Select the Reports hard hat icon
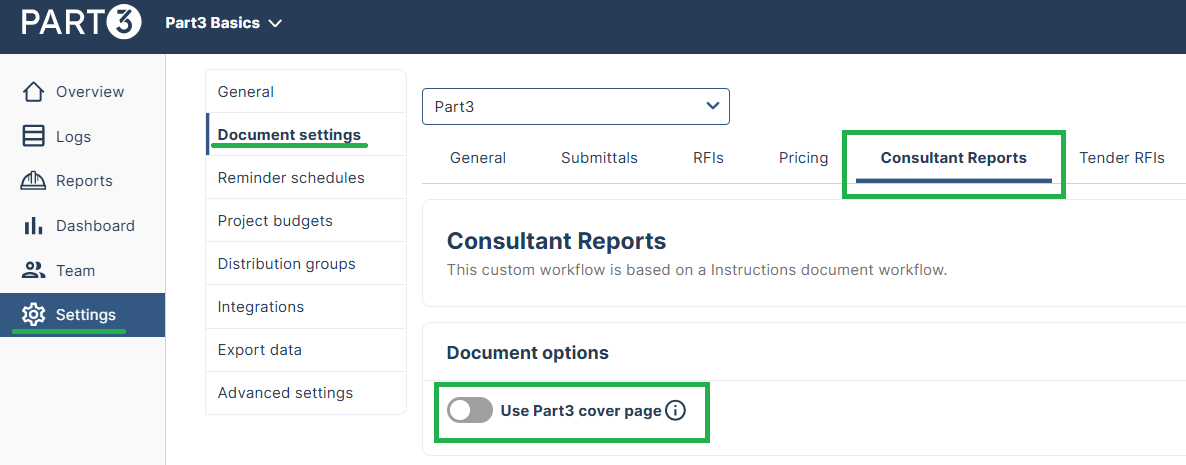Image resolution: width=1186 pixels, height=465 pixels. [x=33, y=181]
